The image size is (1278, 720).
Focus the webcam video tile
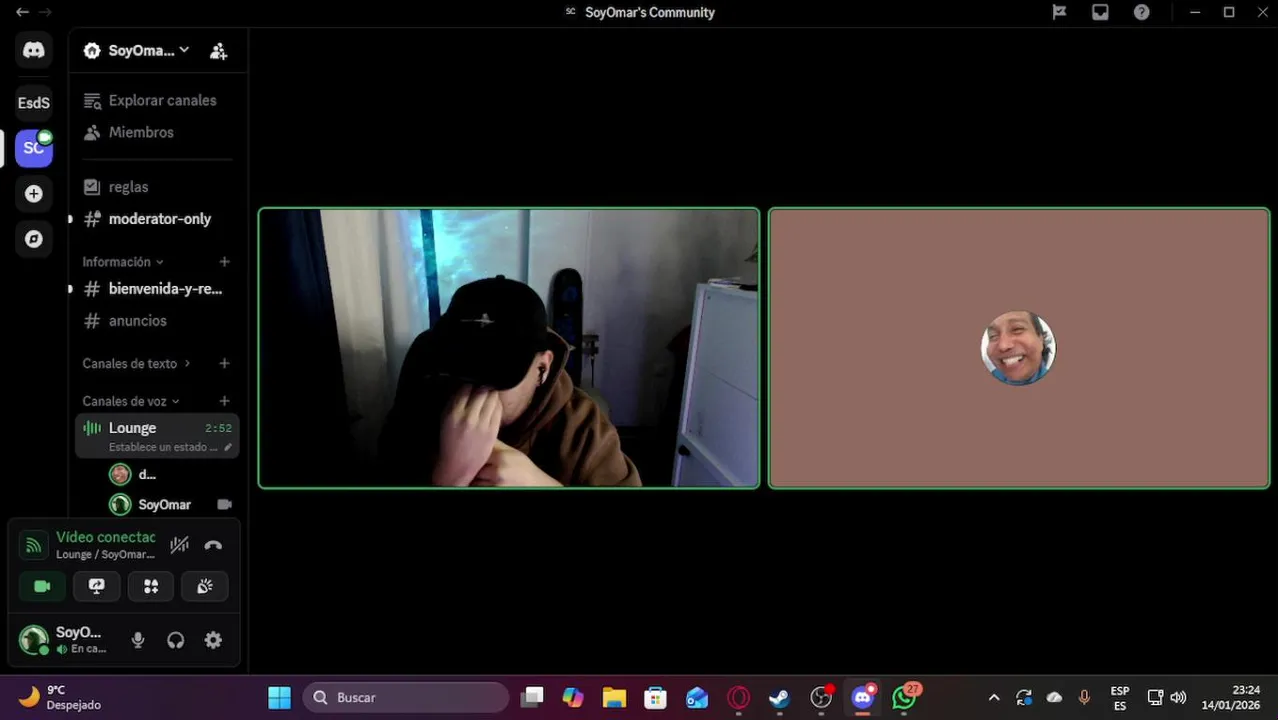pyautogui.click(x=509, y=348)
